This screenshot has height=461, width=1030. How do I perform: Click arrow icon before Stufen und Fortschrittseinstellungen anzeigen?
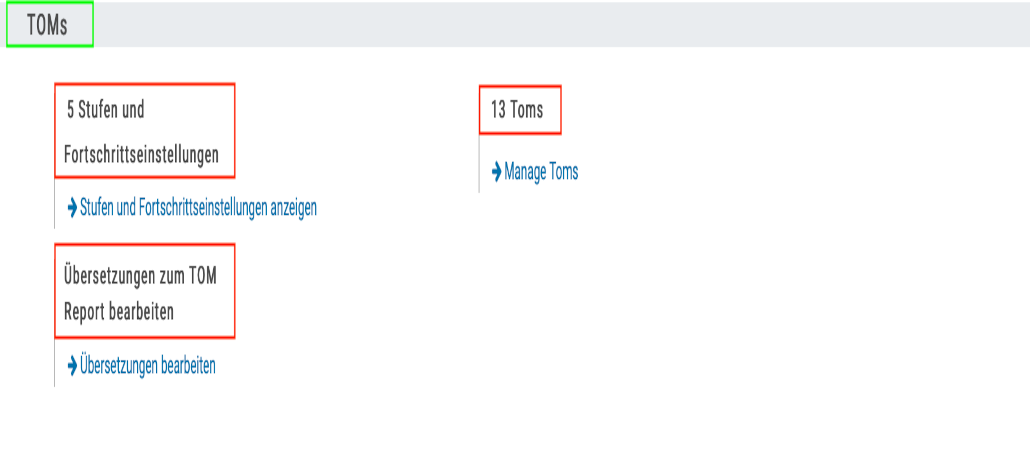(x=72, y=208)
